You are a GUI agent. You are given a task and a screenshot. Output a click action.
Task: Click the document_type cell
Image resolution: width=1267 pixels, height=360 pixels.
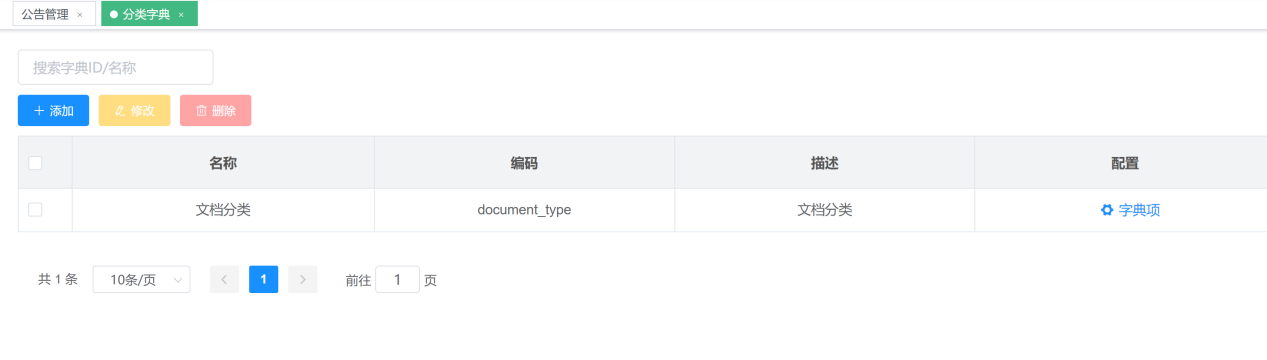(524, 210)
